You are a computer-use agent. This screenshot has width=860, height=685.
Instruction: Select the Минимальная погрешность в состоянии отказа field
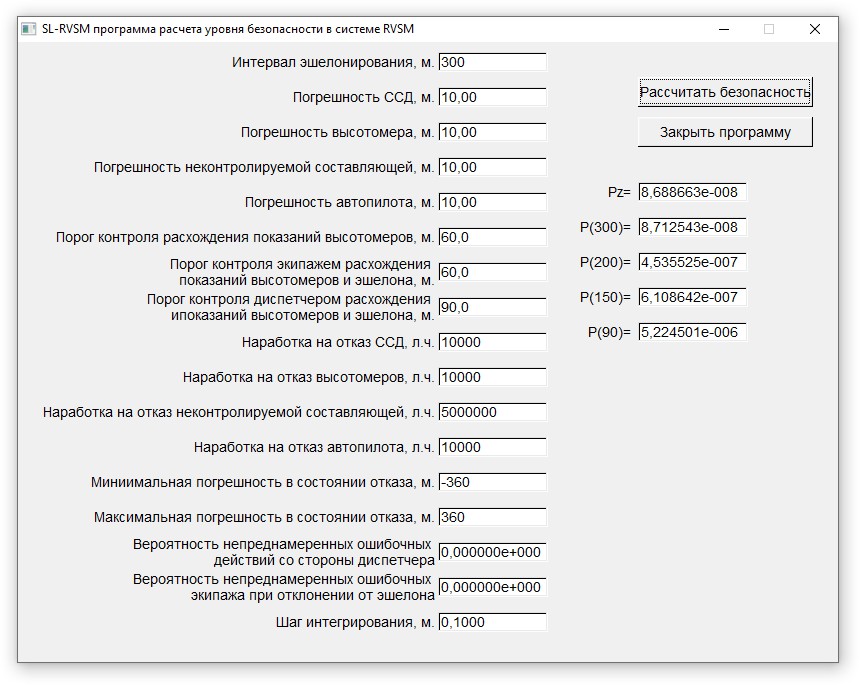tap(492, 482)
